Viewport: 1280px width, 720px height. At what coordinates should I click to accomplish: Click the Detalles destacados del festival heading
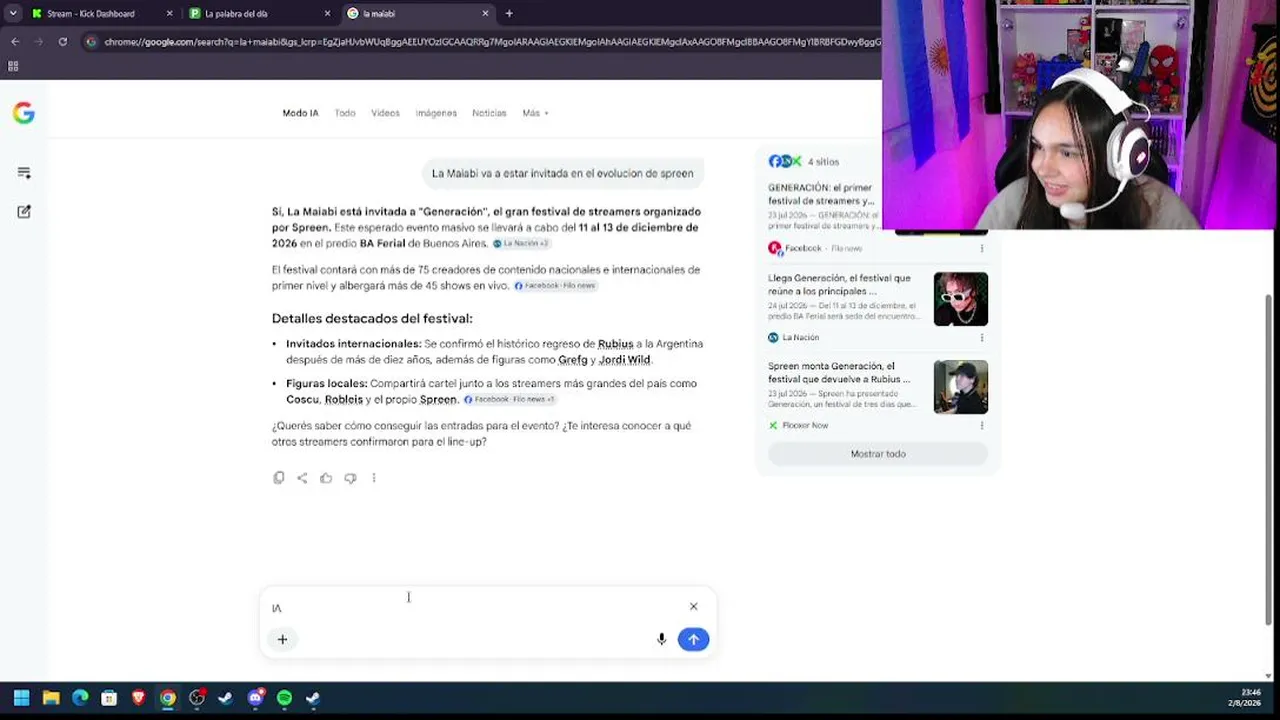[372, 319]
